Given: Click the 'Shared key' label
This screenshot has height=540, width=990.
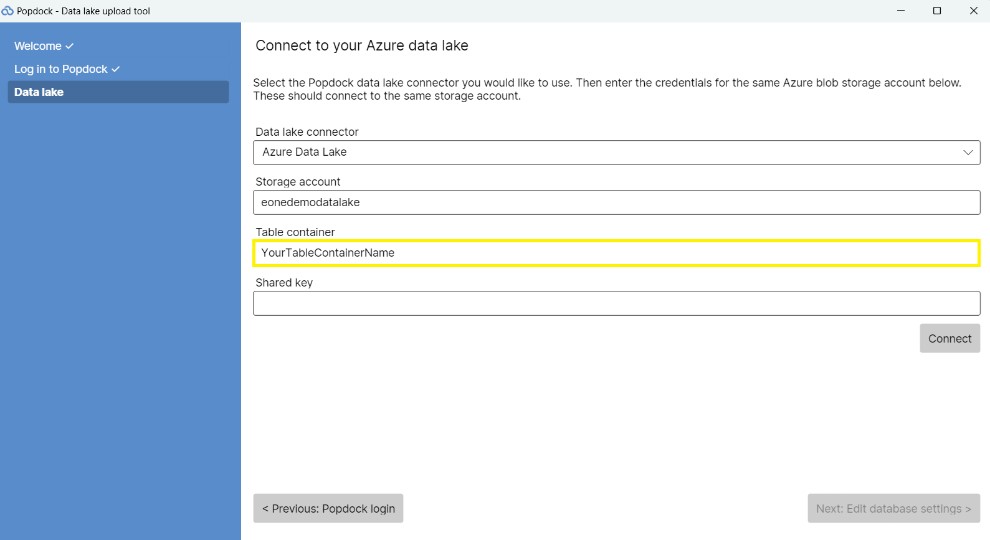Looking at the screenshot, I should tap(284, 282).
